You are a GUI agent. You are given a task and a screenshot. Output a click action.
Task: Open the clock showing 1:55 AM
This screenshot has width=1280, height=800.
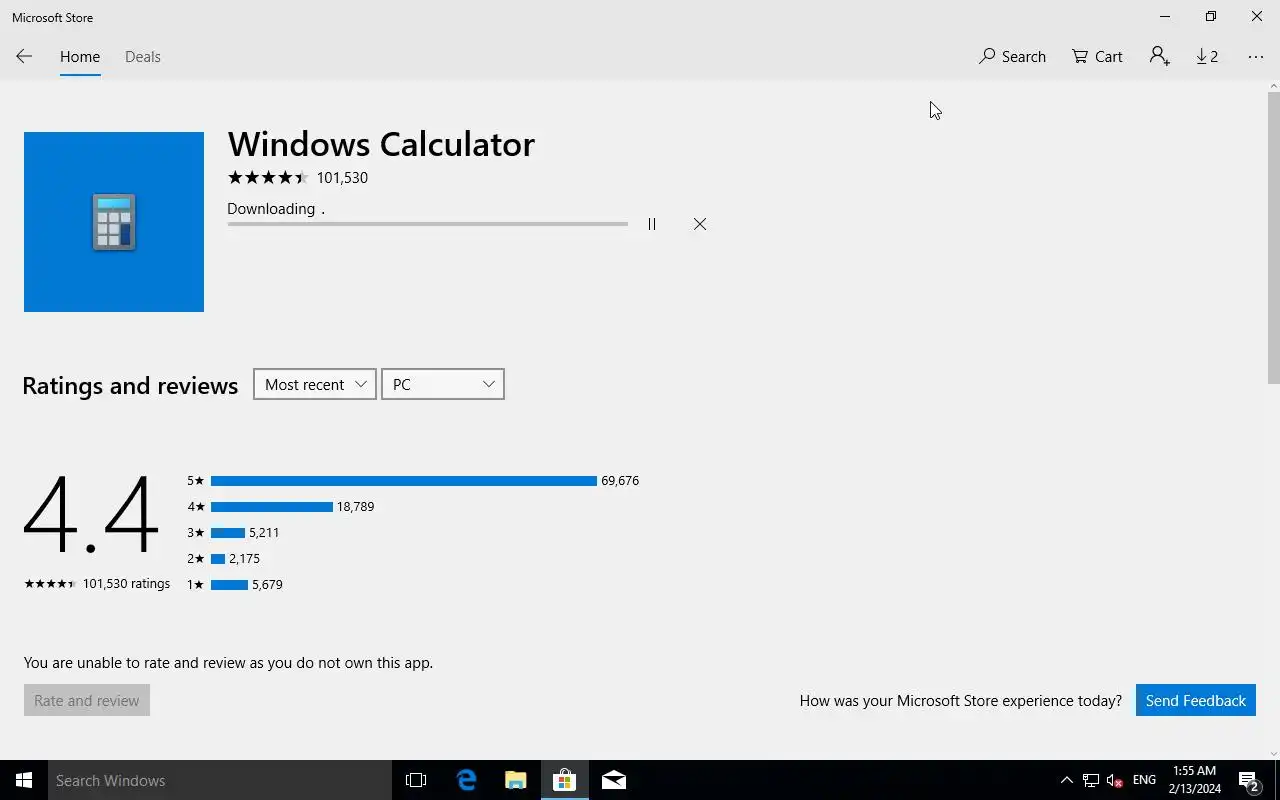point(1194,780)
